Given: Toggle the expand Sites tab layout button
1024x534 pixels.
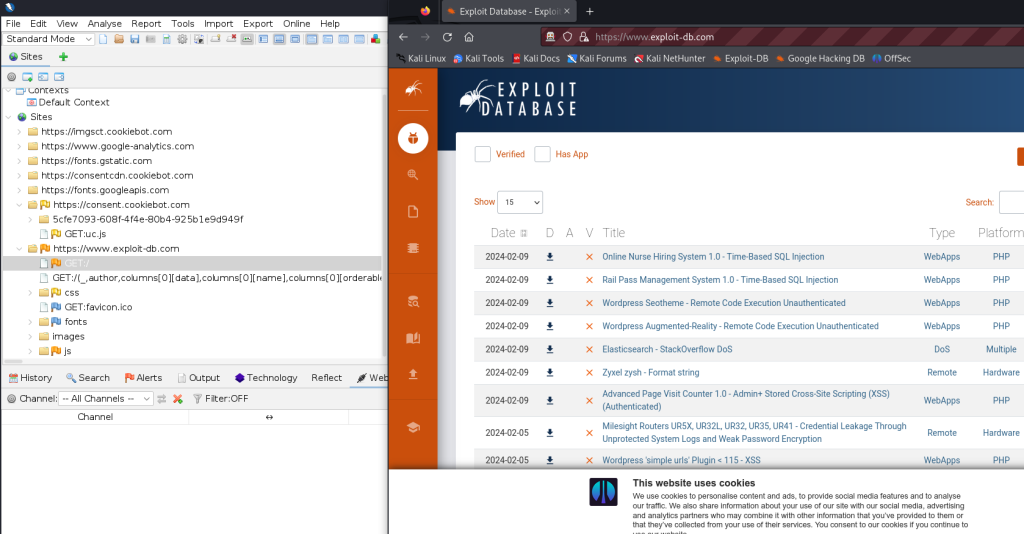Looking at the screenshot, I should [x=263, y=39].
